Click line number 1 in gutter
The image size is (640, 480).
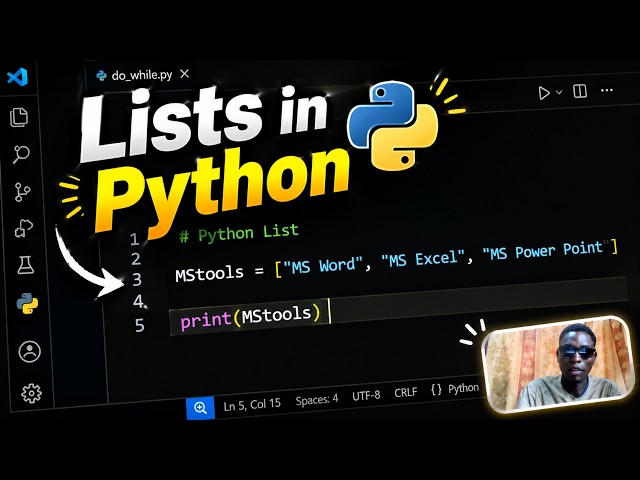click(135, 239)
